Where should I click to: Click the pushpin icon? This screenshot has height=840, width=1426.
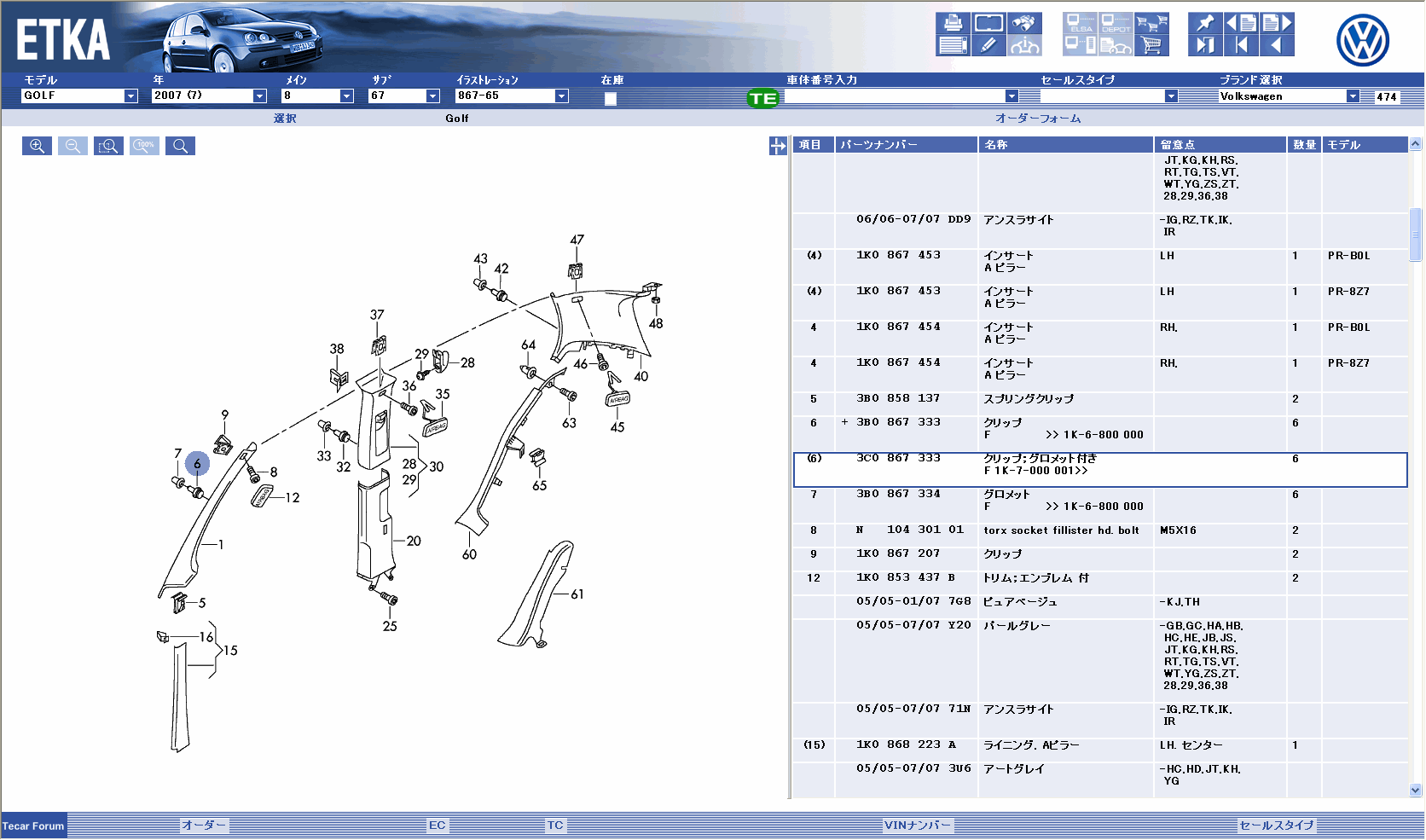1205,23
